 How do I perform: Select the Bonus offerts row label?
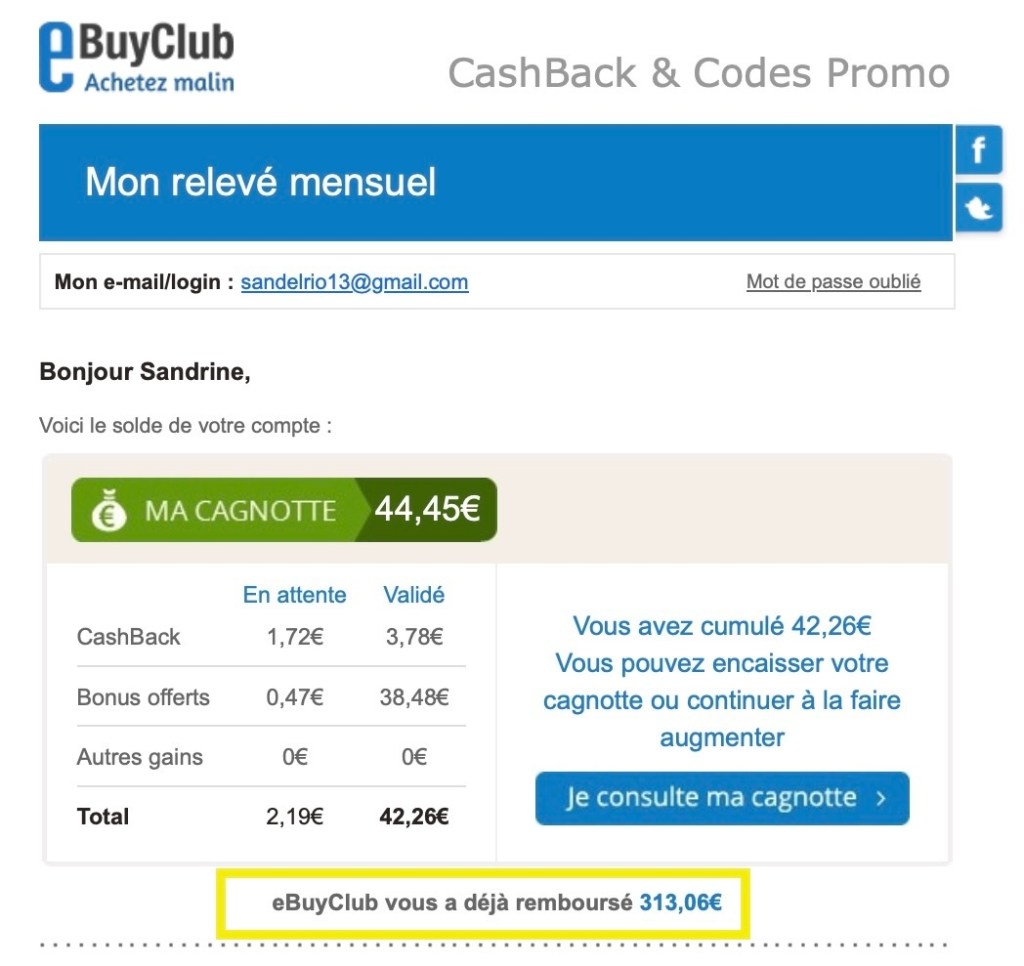(x=143, y=697)
